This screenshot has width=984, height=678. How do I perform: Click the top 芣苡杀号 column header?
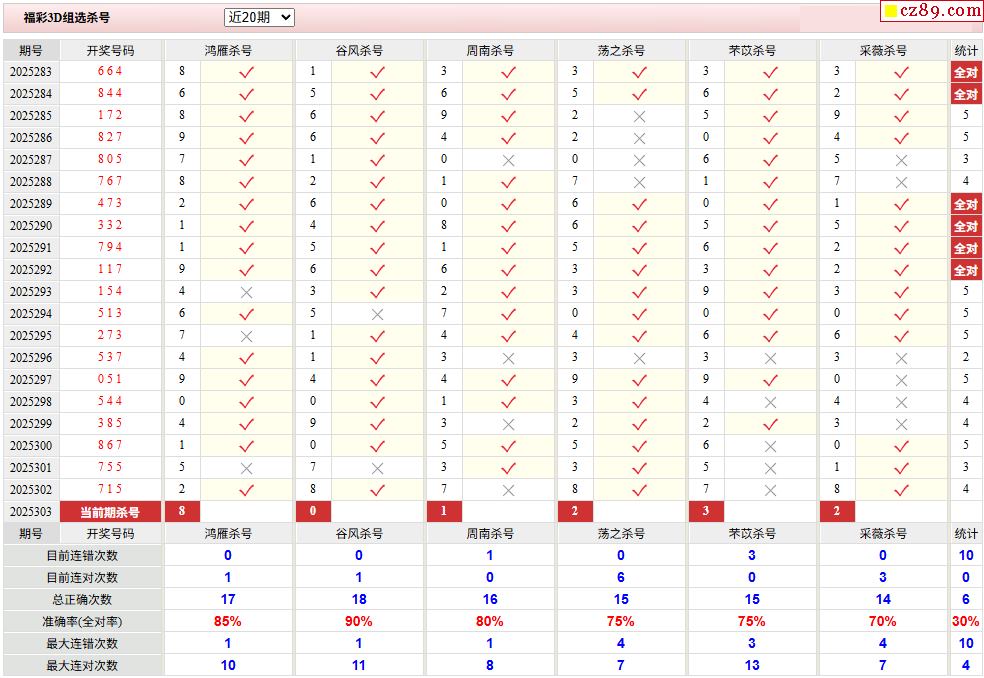pyautogui.click(x=752, y=51)
